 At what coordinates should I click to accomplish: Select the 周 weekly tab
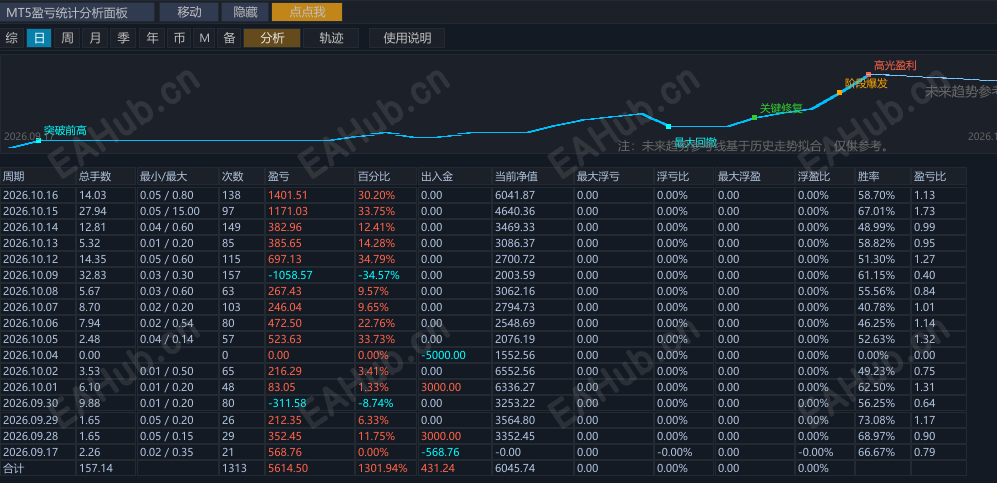pyautogui.click(x=67, y=38)
